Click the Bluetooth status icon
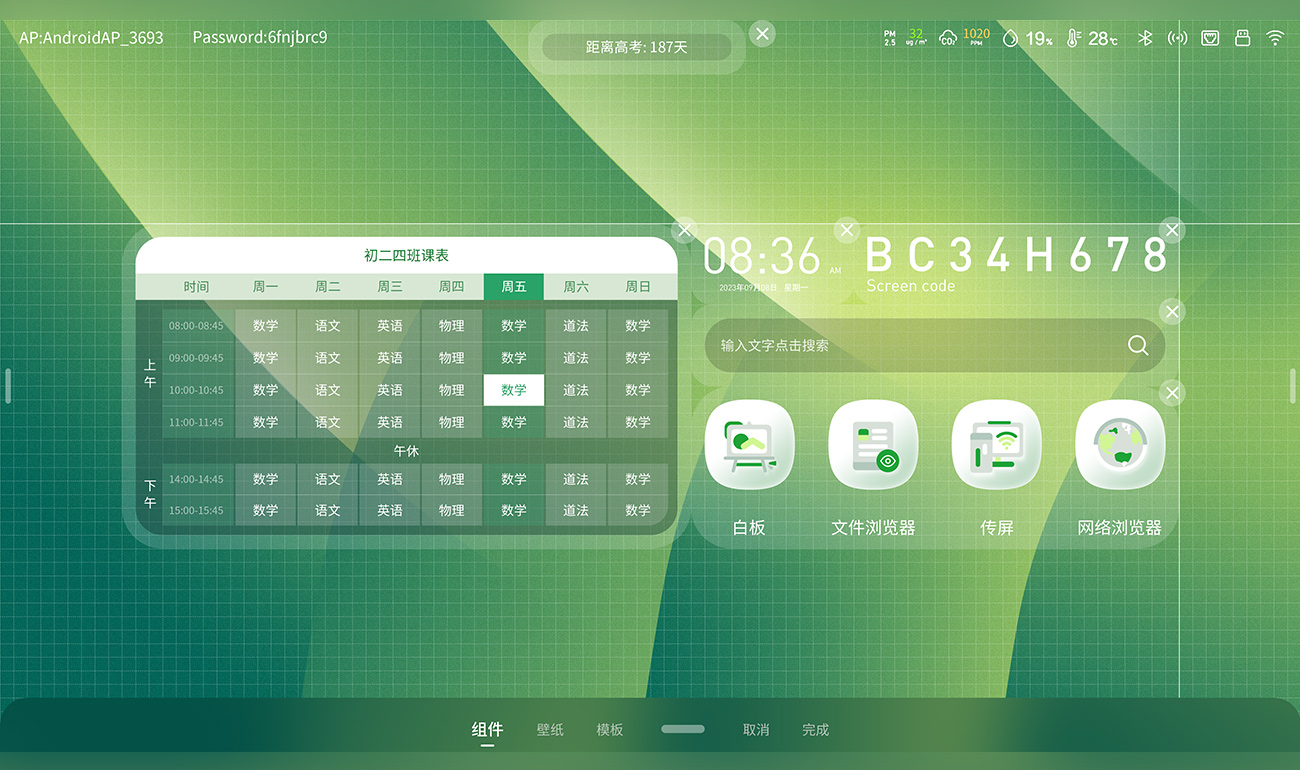Viewport: 1300px width, 770px height. [1147, 38]
